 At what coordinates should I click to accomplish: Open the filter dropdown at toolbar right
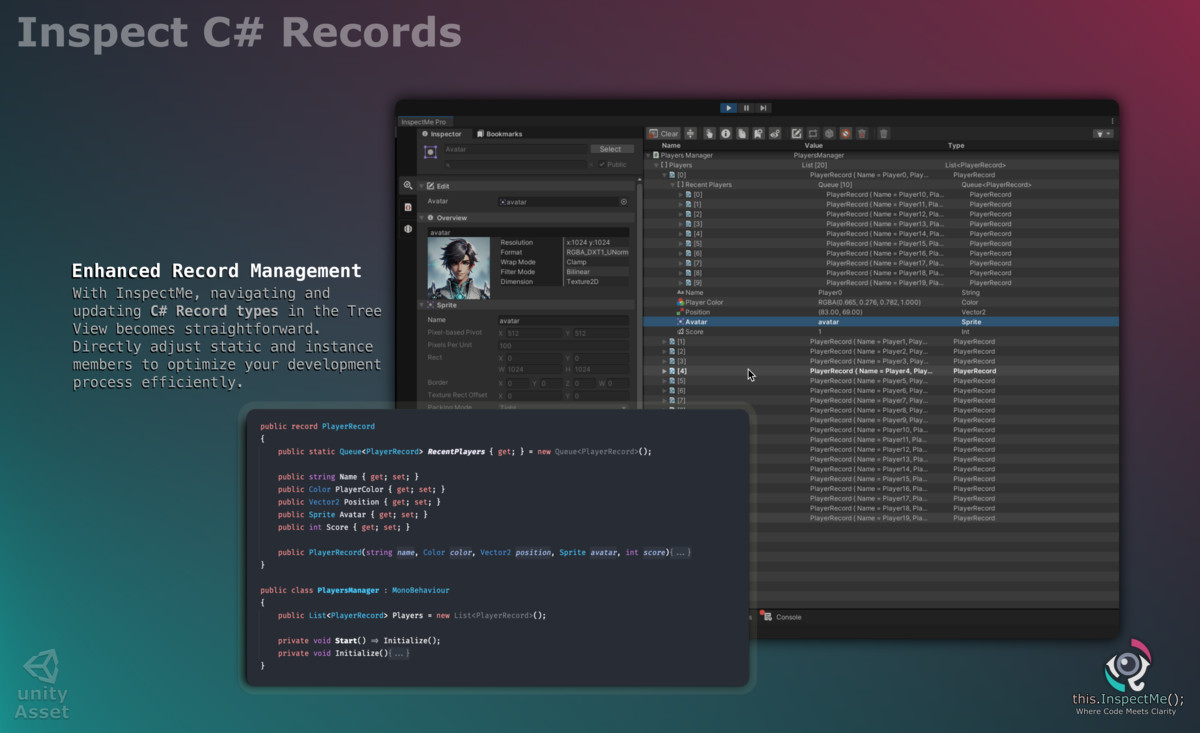(x=1103, y=133)
